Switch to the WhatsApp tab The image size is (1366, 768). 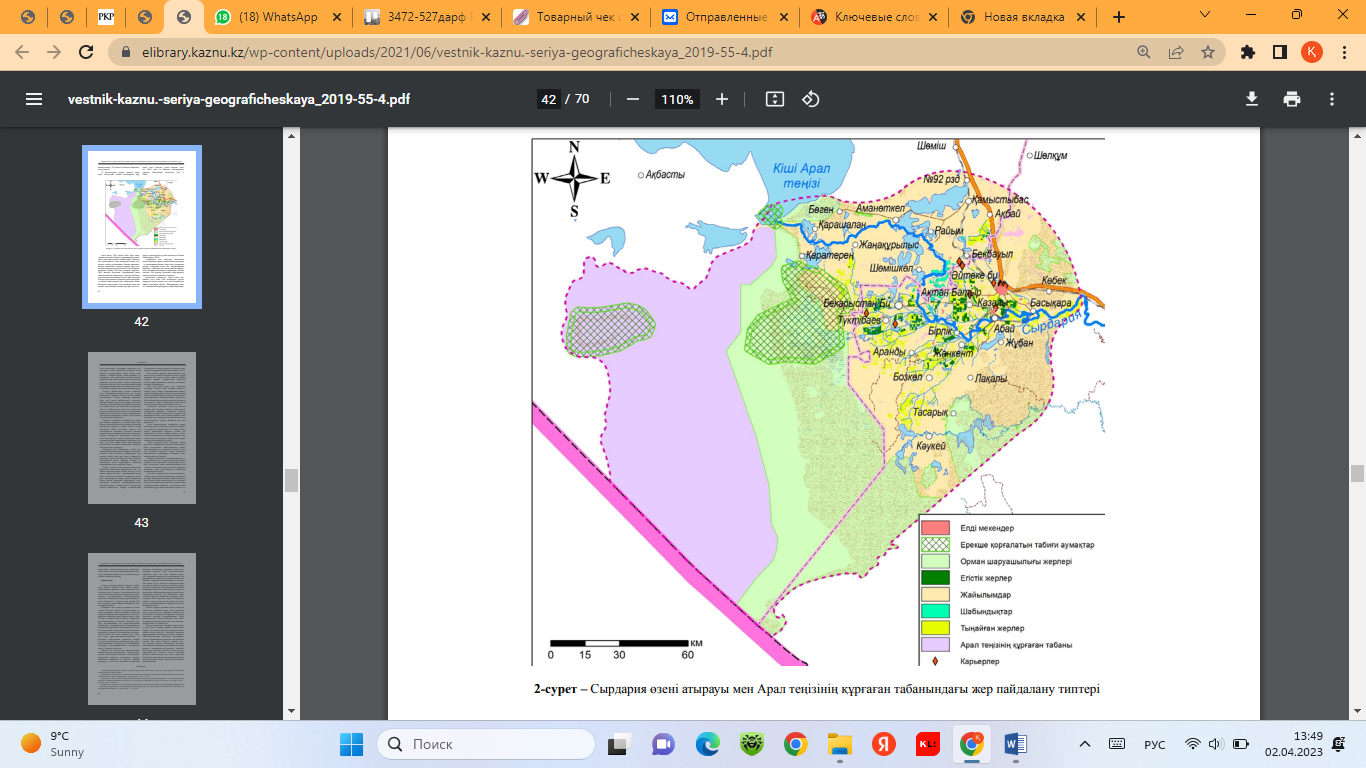277,17
